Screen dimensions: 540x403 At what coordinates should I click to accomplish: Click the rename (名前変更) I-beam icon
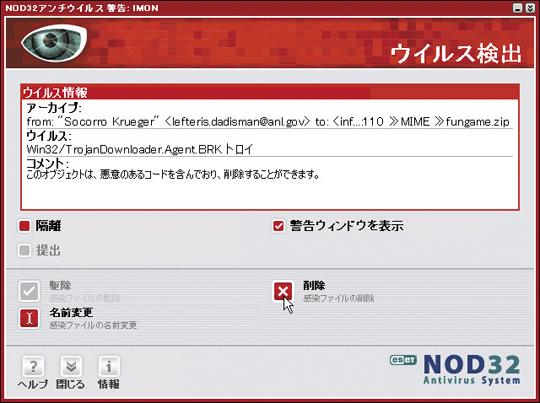[x=29, y=318]
